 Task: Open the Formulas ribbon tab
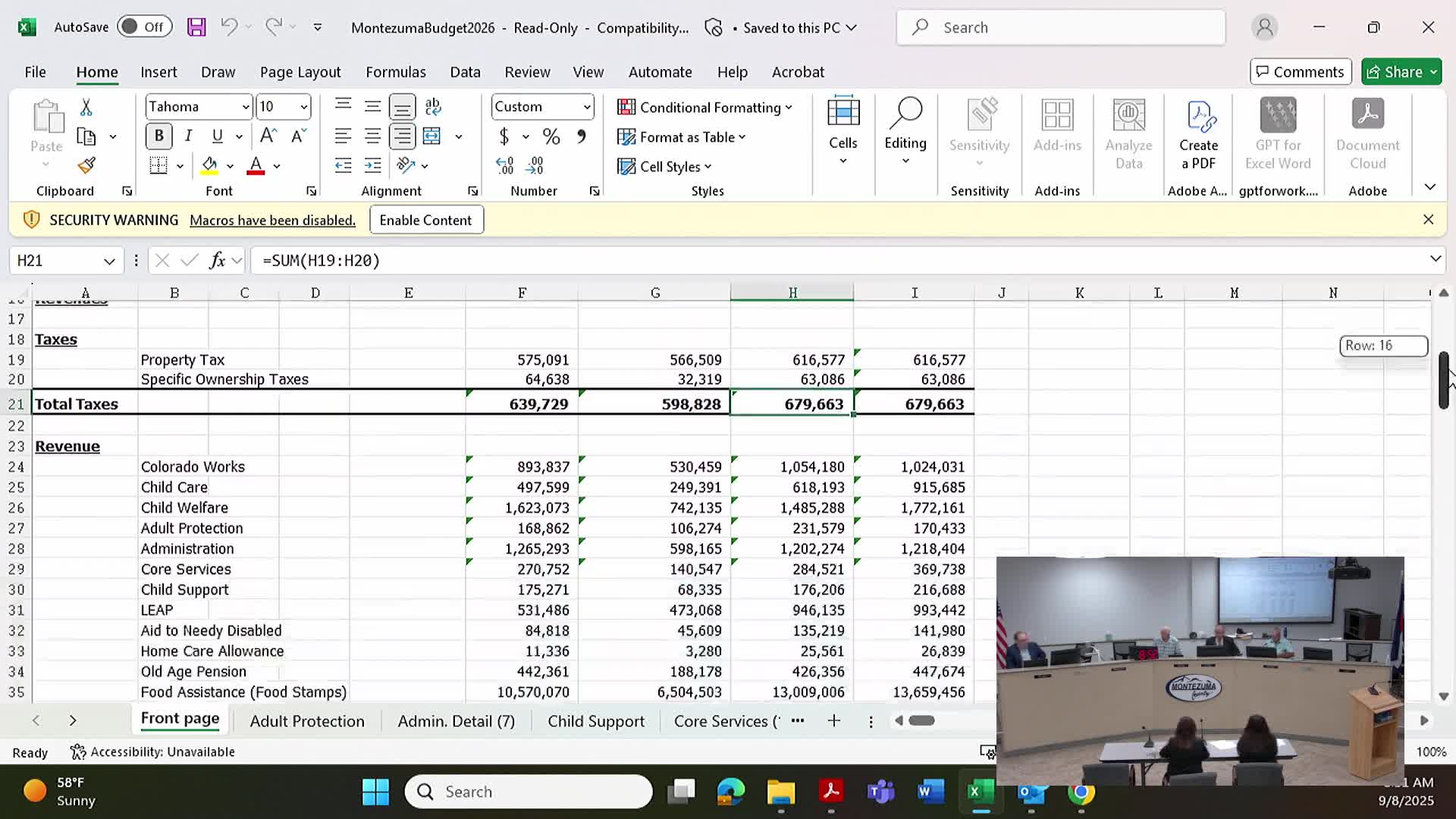[395, 72]
